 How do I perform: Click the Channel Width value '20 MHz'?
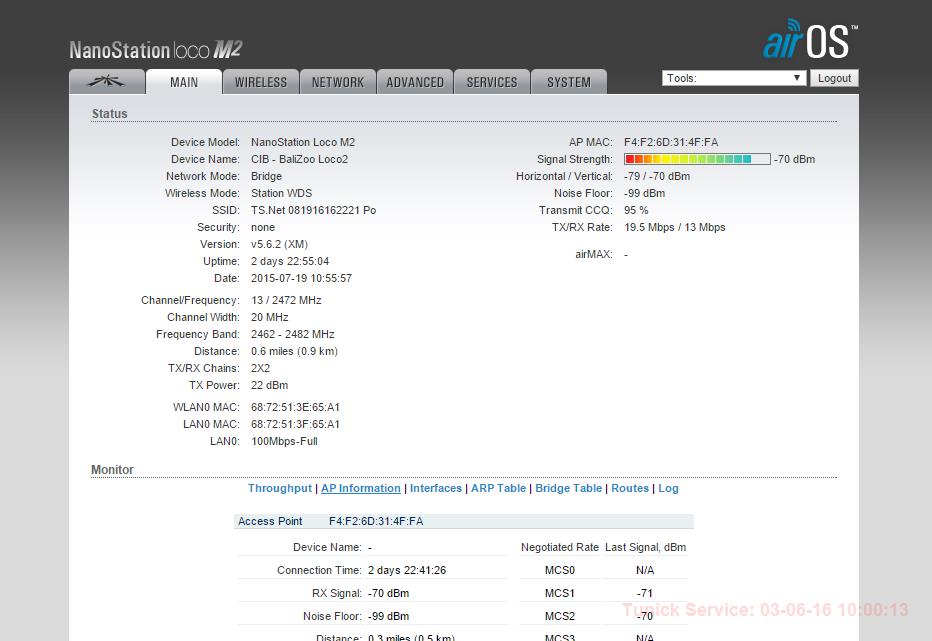coord(269,318)
